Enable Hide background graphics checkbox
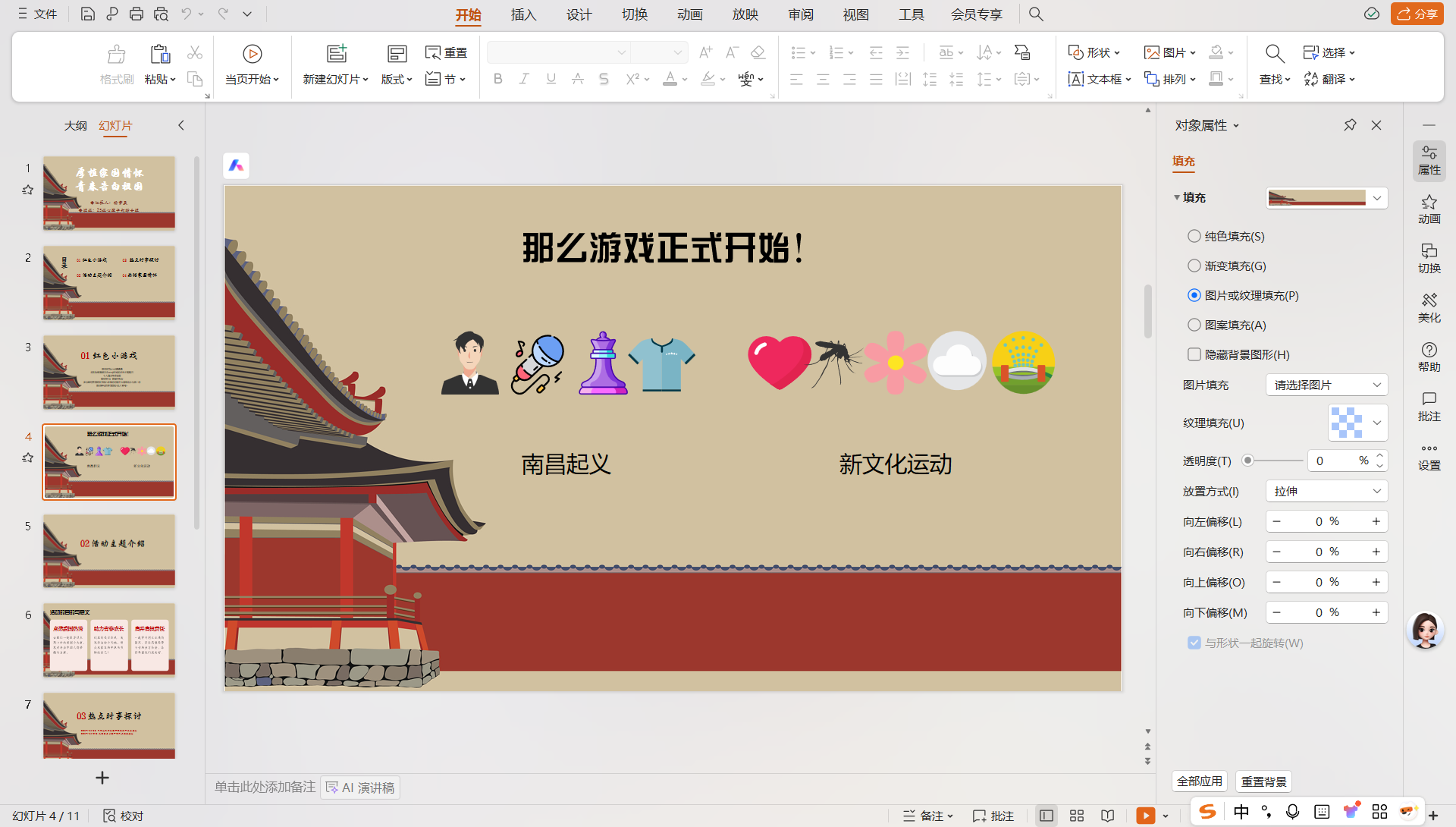Viewport: 1456px width, 827px height. [1194, 354]
